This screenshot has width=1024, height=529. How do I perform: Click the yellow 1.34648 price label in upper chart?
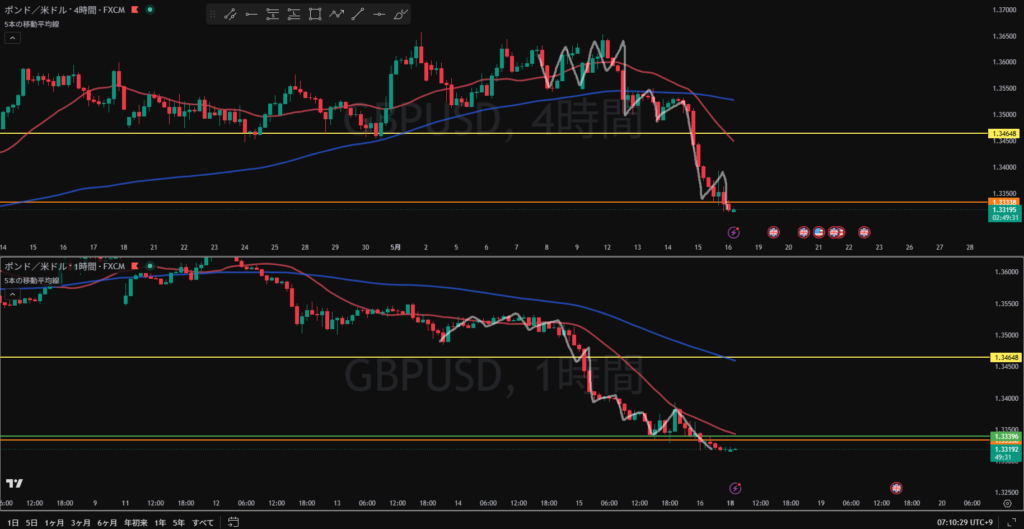point(1003,133)
